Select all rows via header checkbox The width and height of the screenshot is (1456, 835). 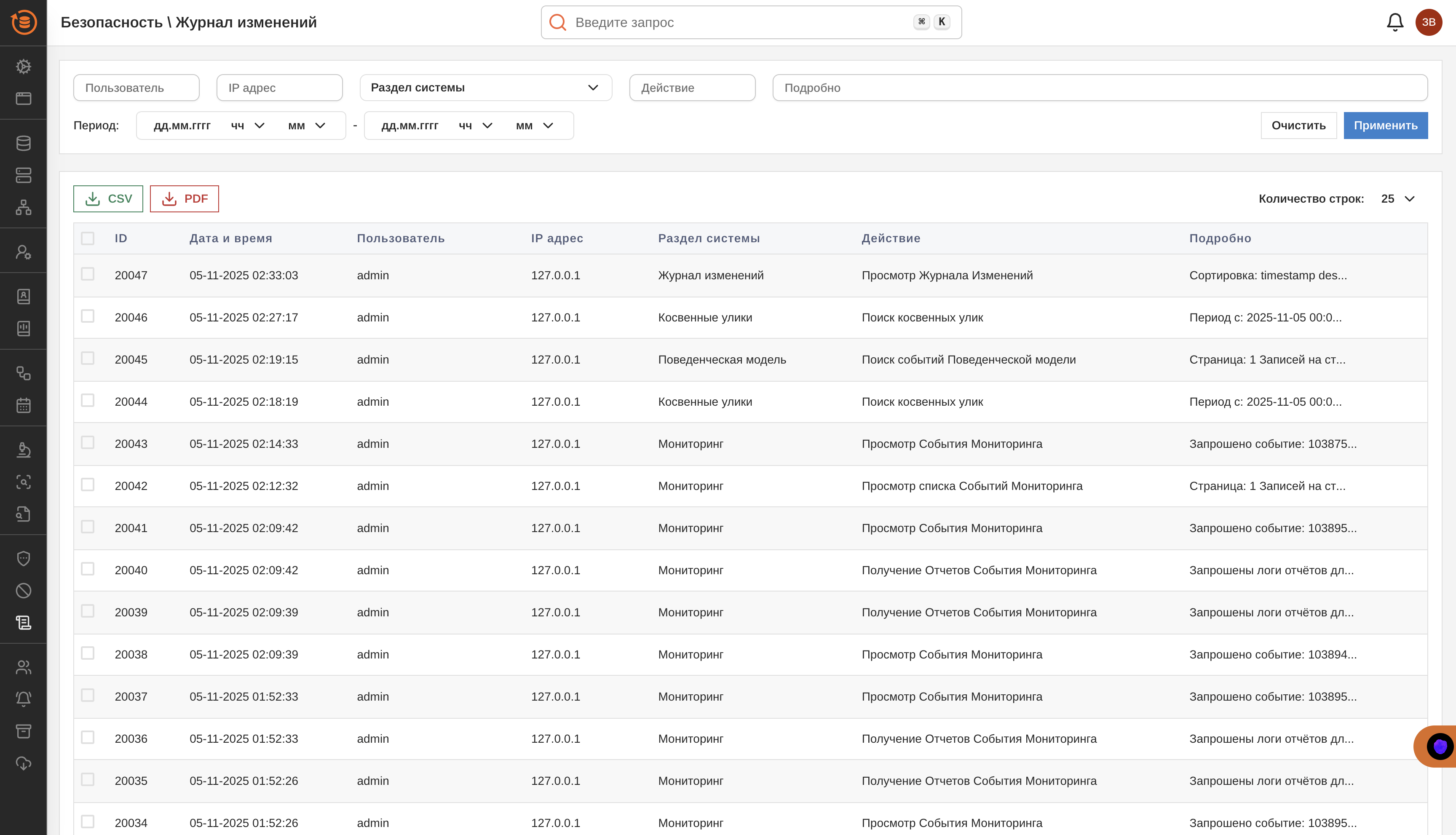click(x=88, y=238)
